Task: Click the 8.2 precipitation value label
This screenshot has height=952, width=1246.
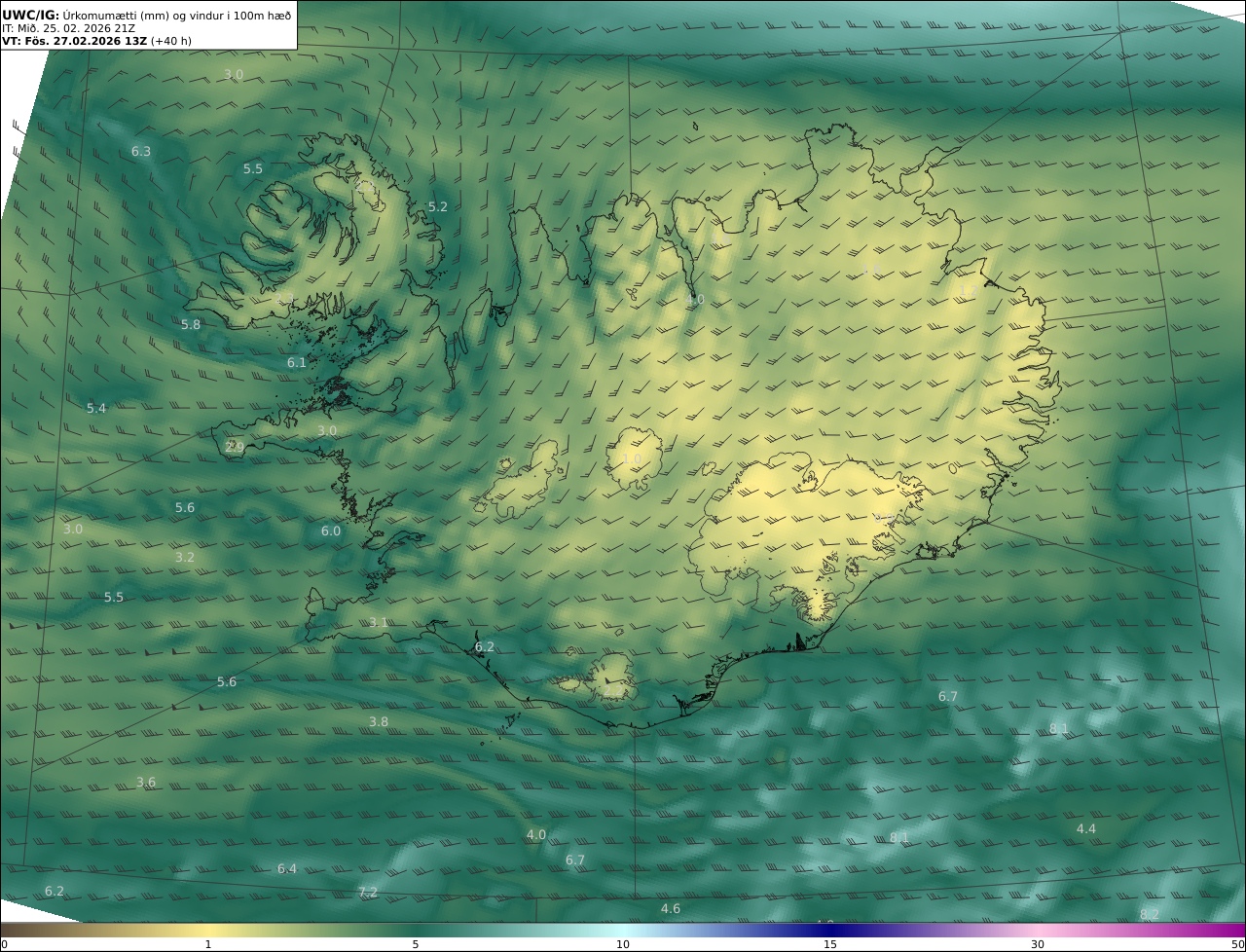Action: (1150, 914)
